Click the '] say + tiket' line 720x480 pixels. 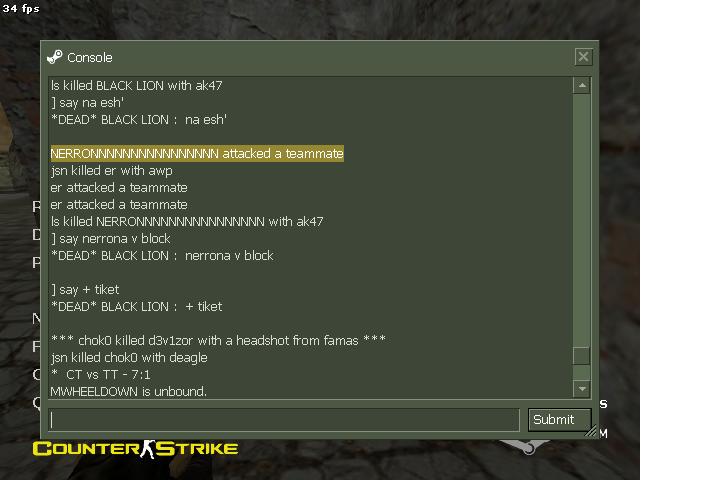[x=85, y=289]
